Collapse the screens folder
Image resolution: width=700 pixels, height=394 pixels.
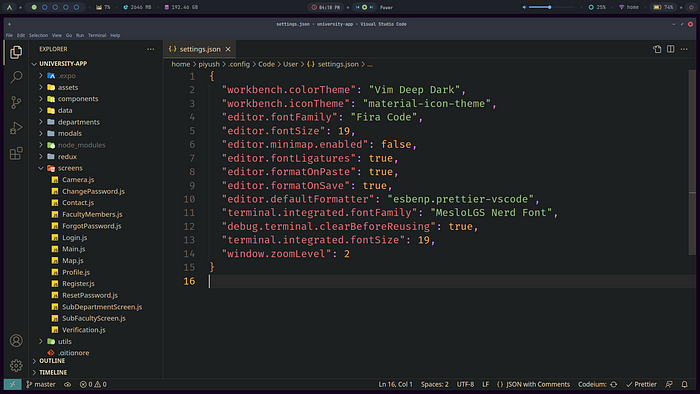click(70, 168)
